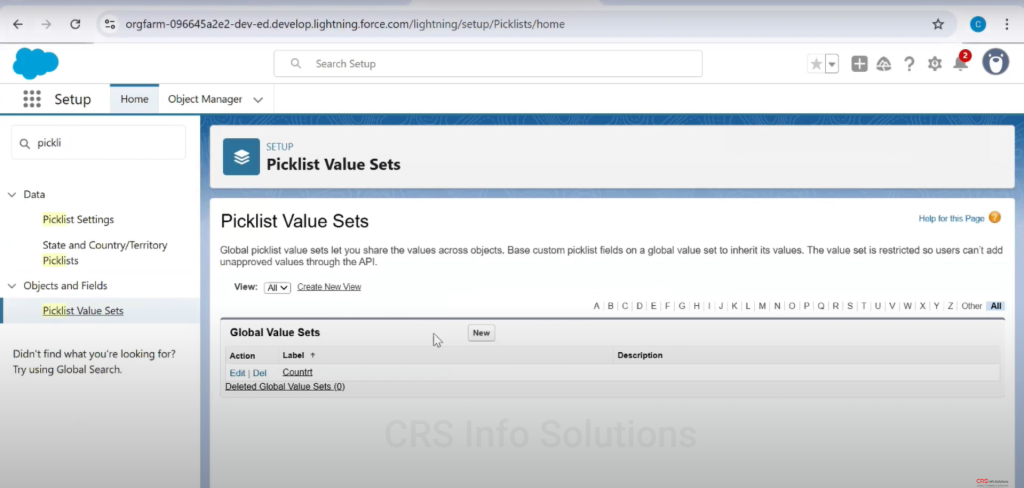Click the Quick Find box containing pickli
The width and height of the screenshot is (1024, 488).
(99, 142)
